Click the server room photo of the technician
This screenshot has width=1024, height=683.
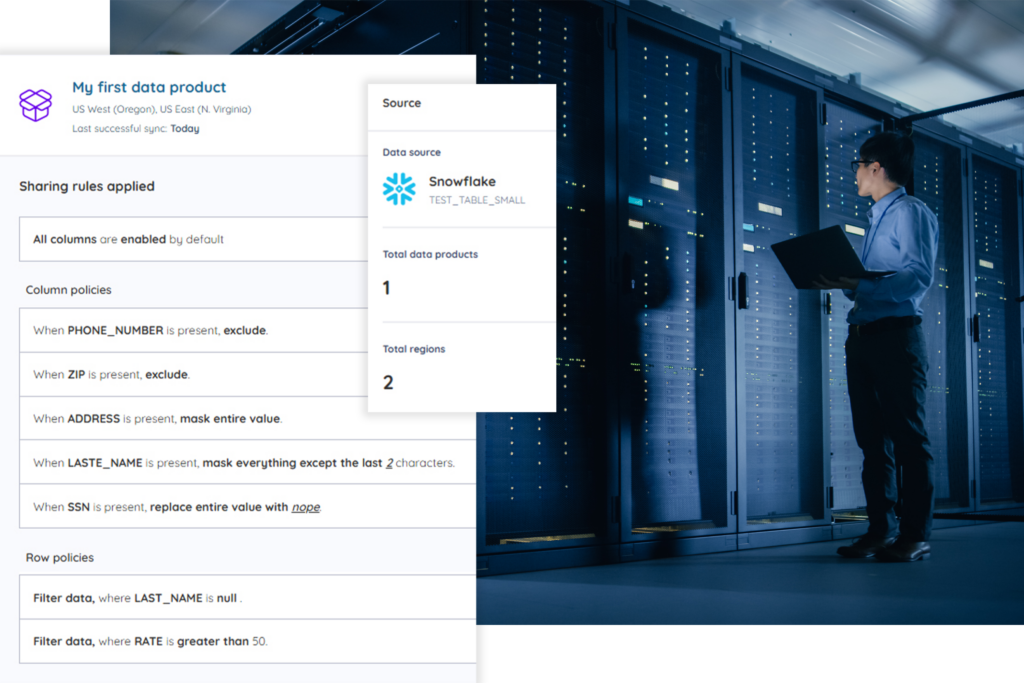[x=750, y=312]
